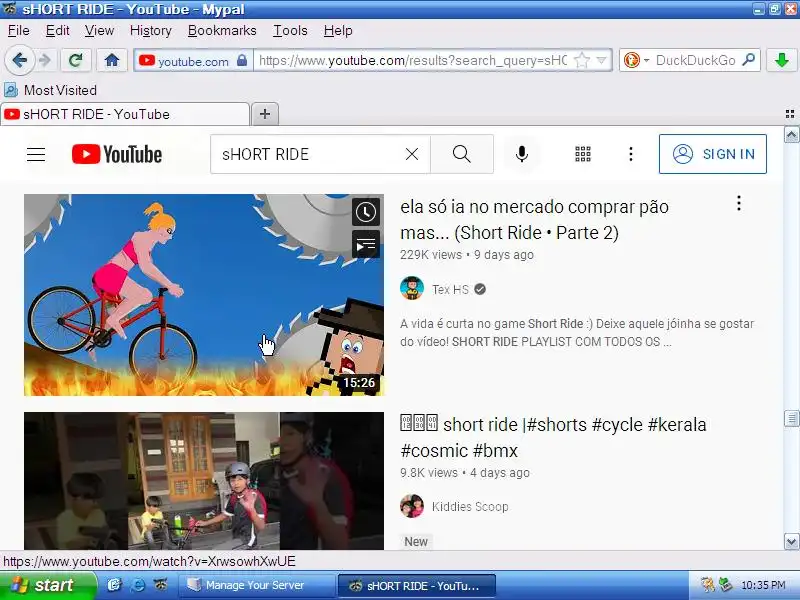Image resolution: width=800 pixels, height=600 pixels.
Task: Launch Mypal raccoon icon in quick launch
Action: click(161, 585)
